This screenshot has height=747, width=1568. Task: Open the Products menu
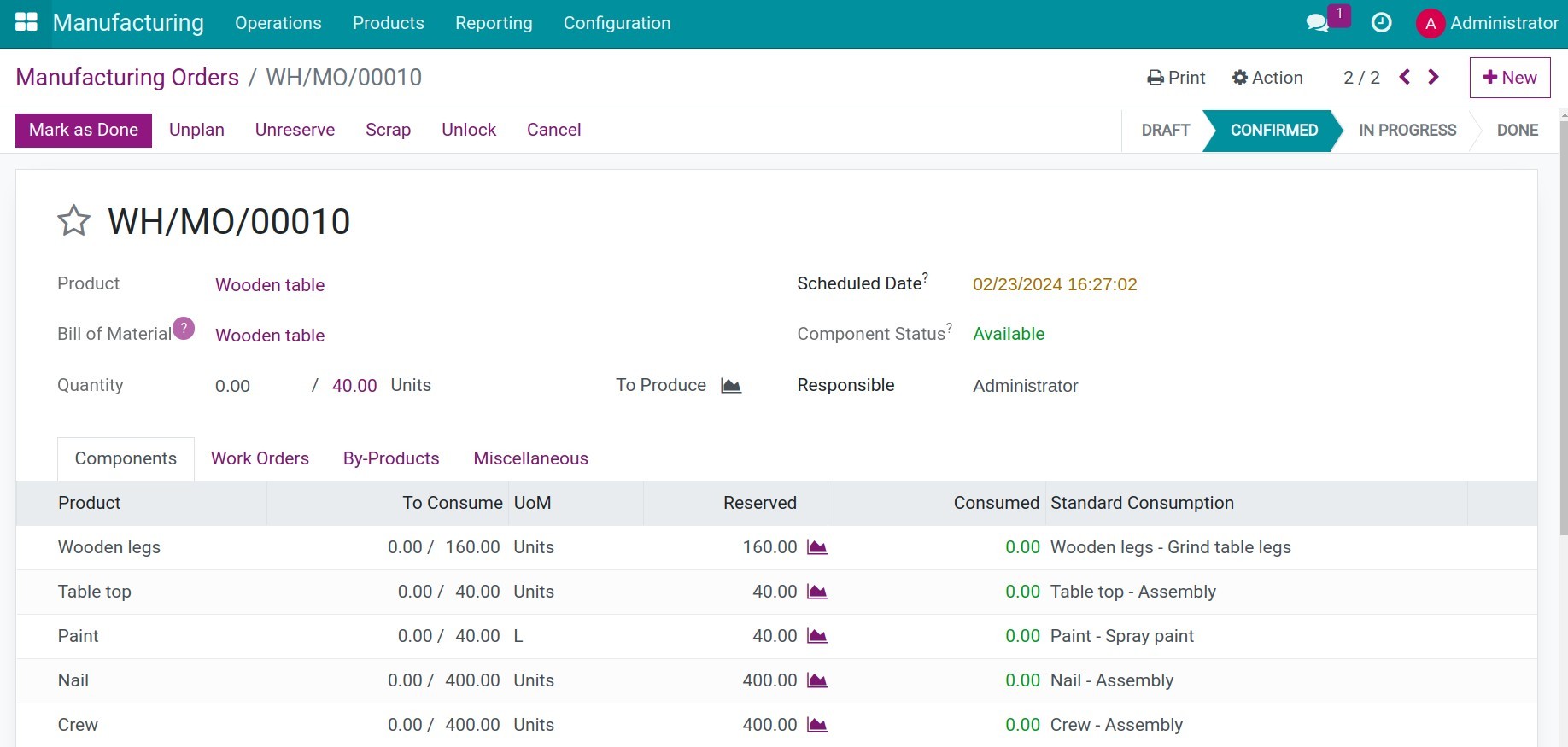click(389, 23)
